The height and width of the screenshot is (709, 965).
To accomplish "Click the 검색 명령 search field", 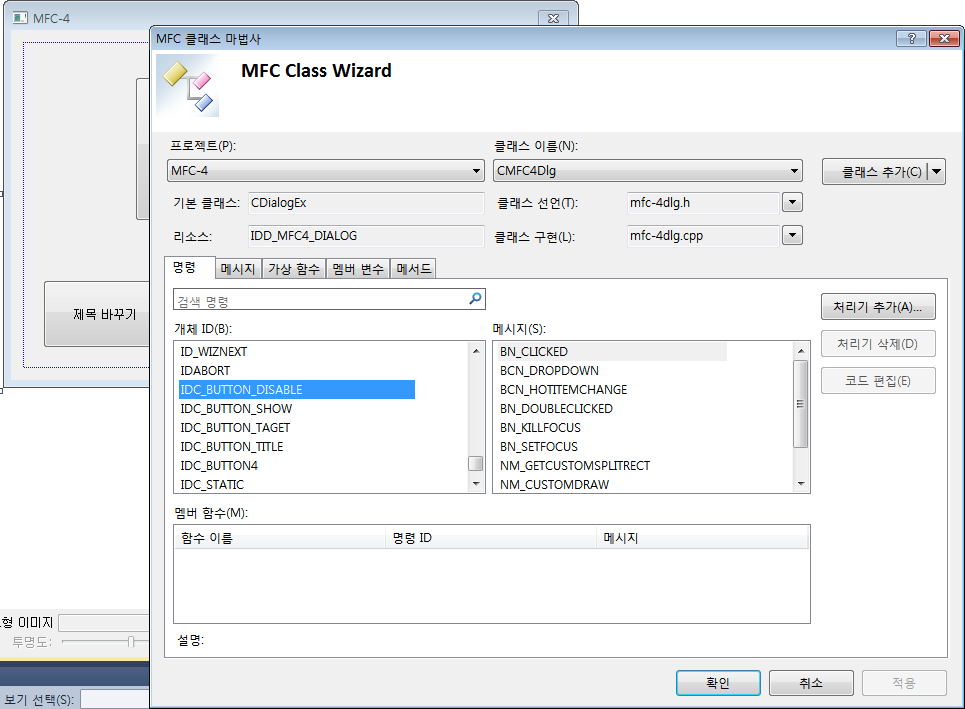I will tap(322, 301).
